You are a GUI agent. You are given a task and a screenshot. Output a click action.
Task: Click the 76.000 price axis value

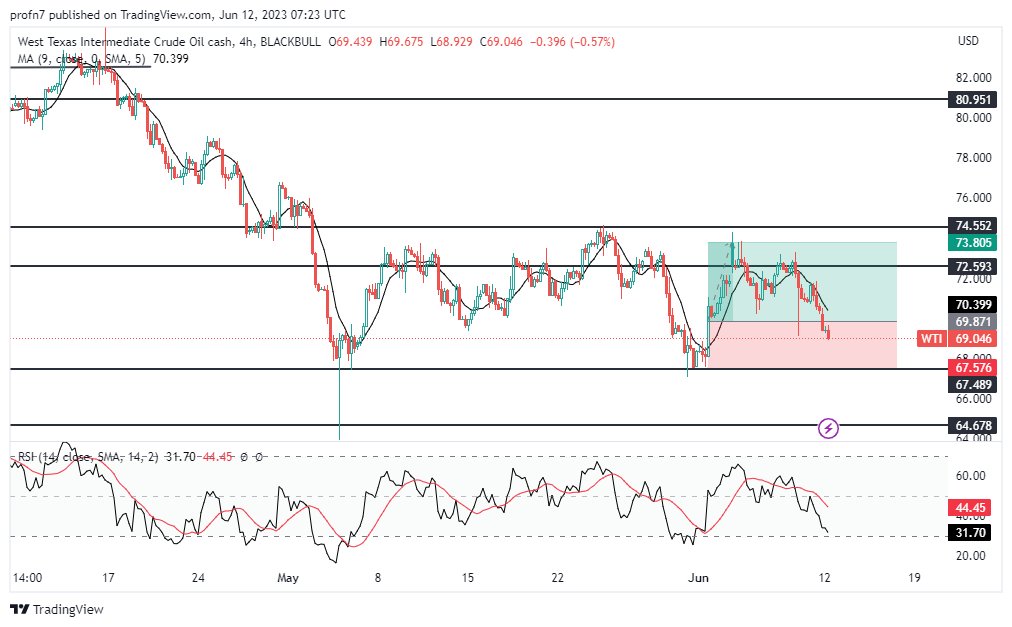[x=973, y=198]
